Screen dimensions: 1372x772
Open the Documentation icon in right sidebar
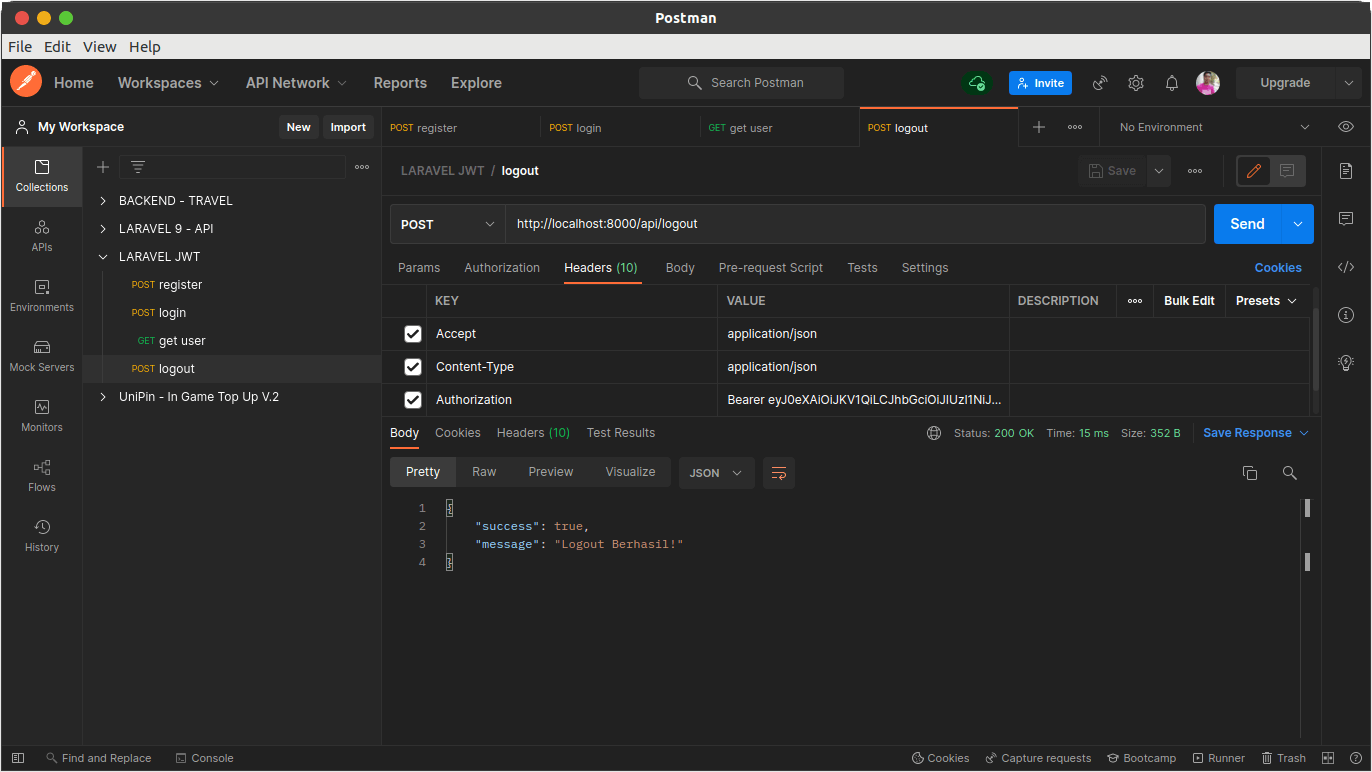pyautogui.click(x=1346, y=171)
